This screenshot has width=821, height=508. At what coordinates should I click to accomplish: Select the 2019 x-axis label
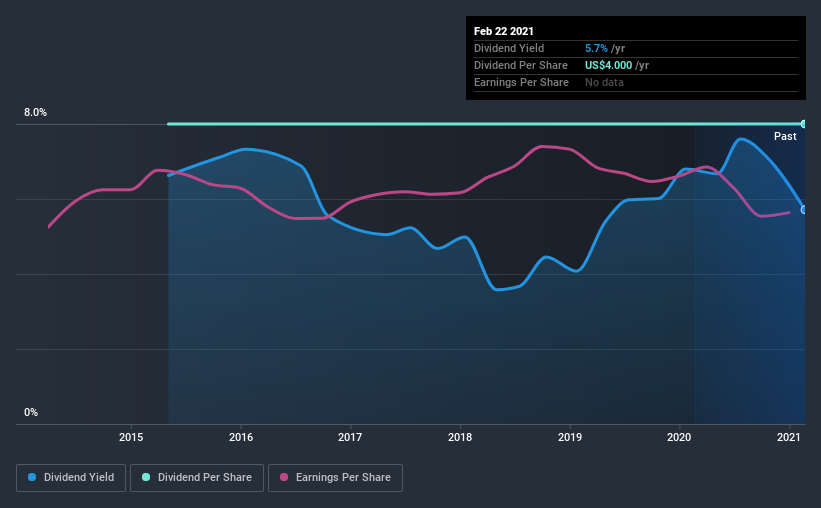570,437
